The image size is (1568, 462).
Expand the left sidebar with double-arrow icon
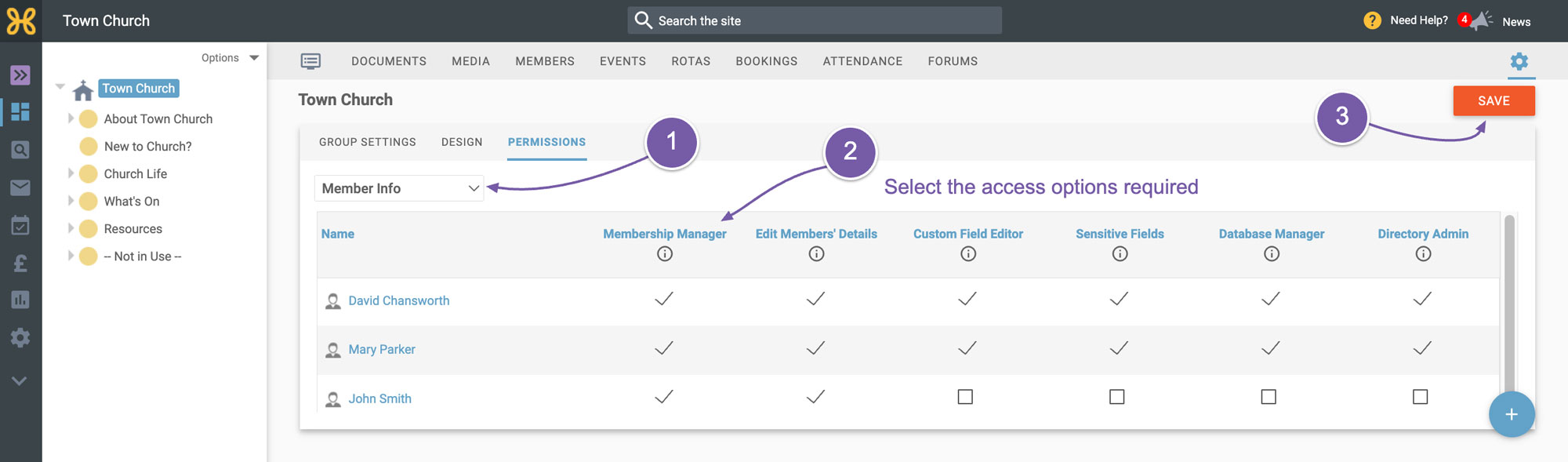pos(20,75)
